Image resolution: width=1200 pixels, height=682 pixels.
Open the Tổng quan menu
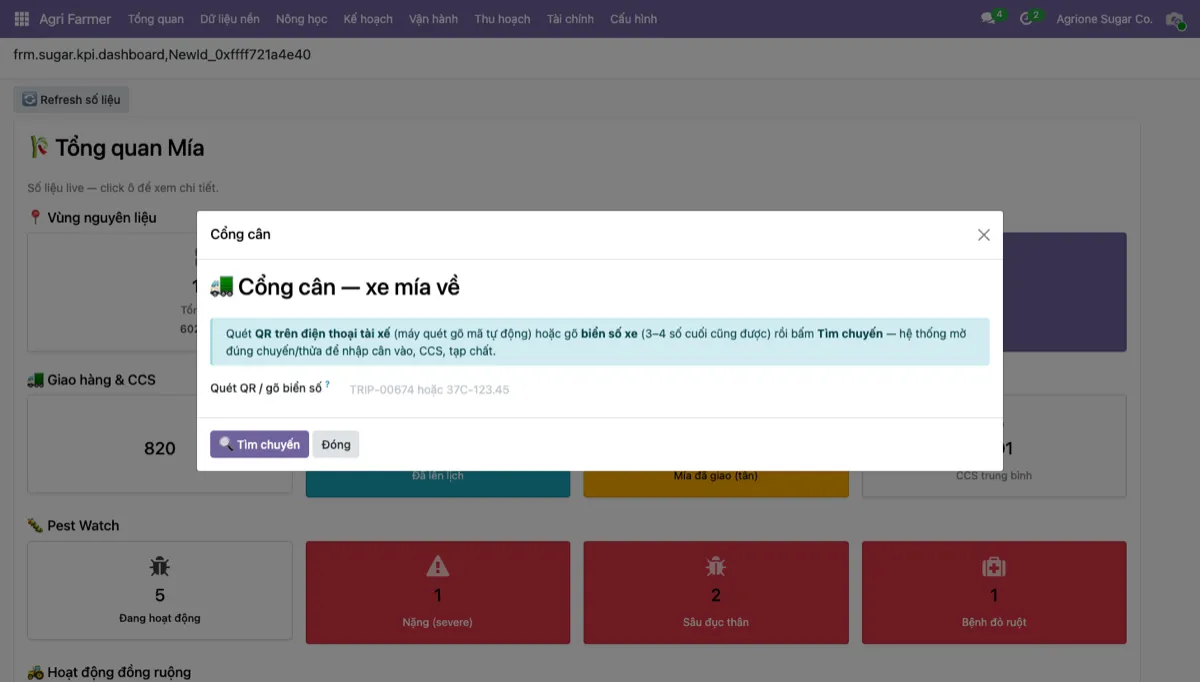[x=156, y=19]
